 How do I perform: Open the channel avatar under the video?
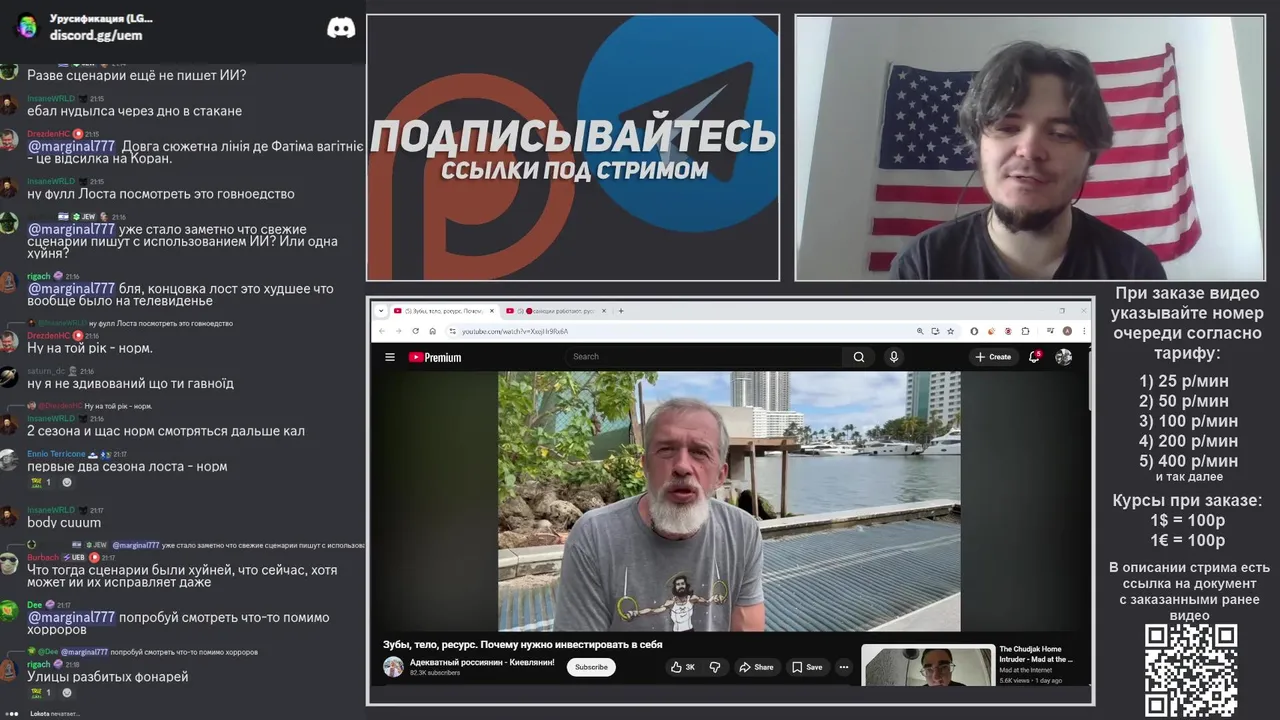pos(394,667)
